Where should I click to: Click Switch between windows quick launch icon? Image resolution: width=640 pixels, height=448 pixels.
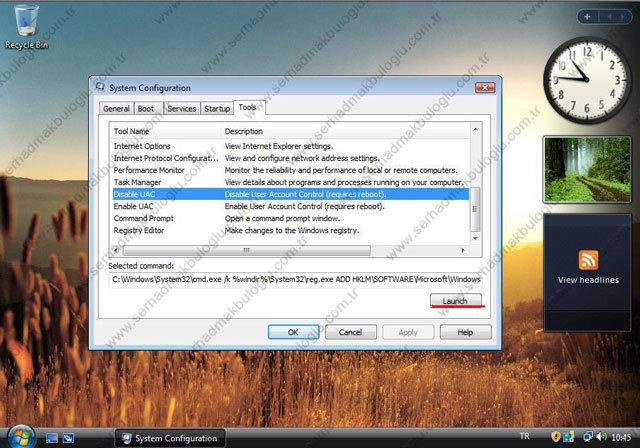(68, 438)
